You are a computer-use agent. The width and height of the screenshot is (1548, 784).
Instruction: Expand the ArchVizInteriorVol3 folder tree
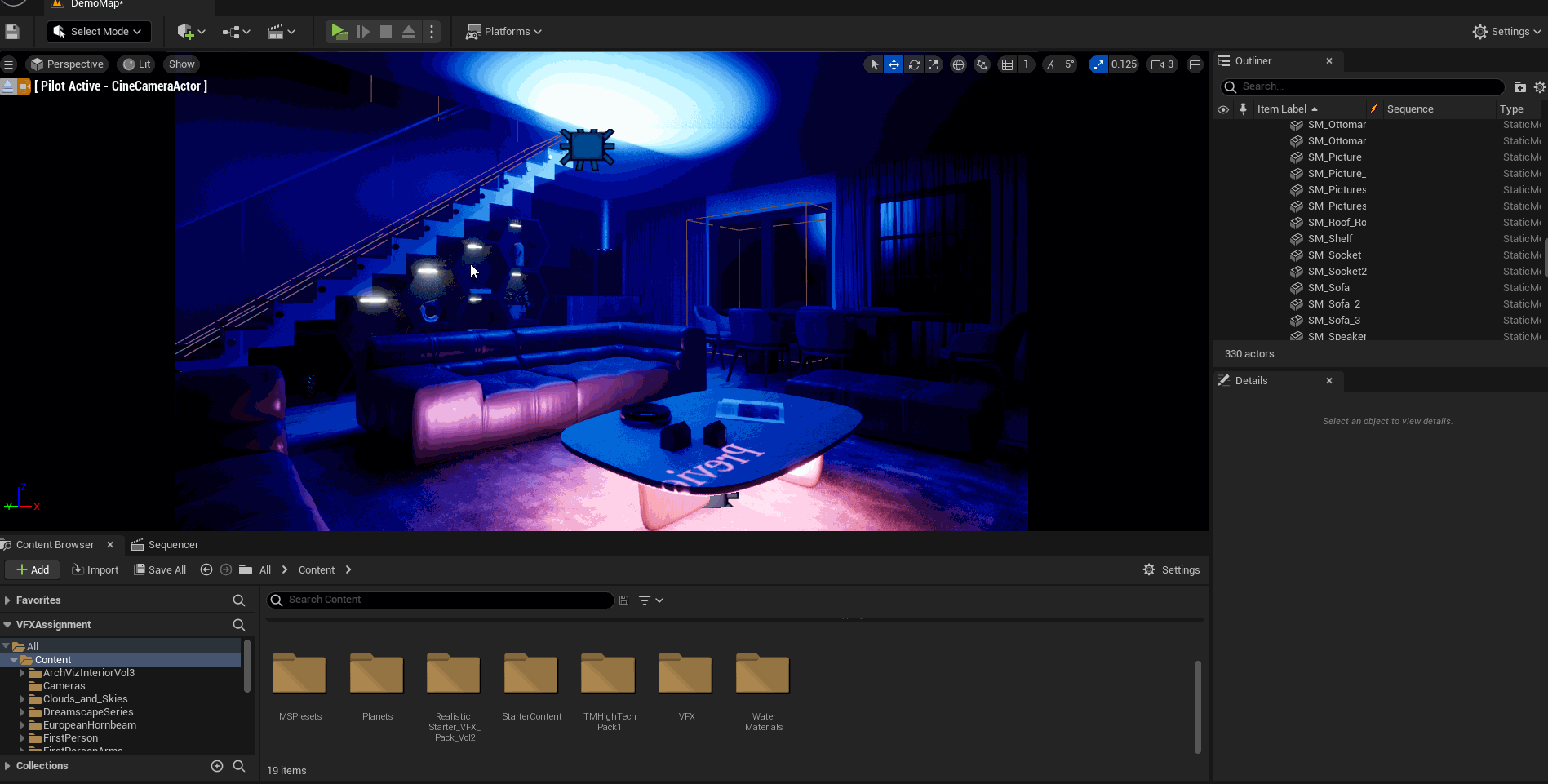tap(22, 673)
